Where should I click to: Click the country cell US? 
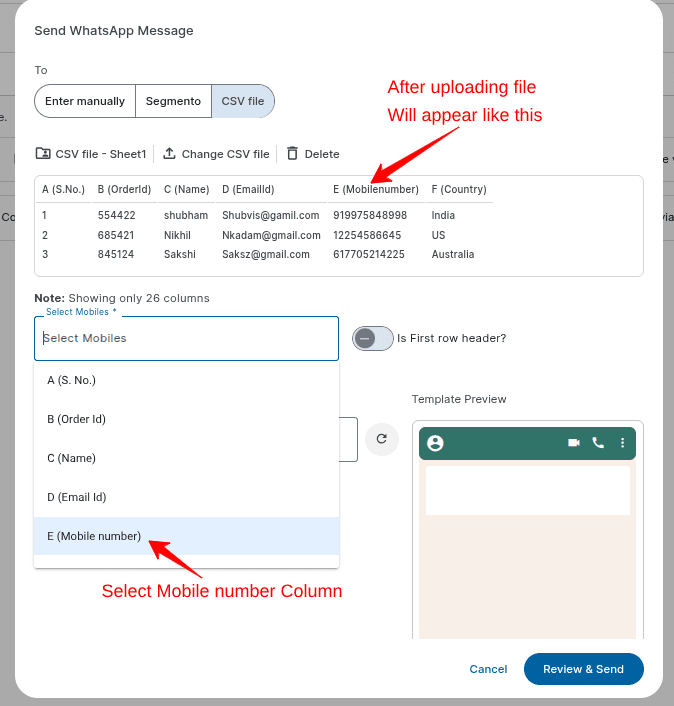point(438,235)
